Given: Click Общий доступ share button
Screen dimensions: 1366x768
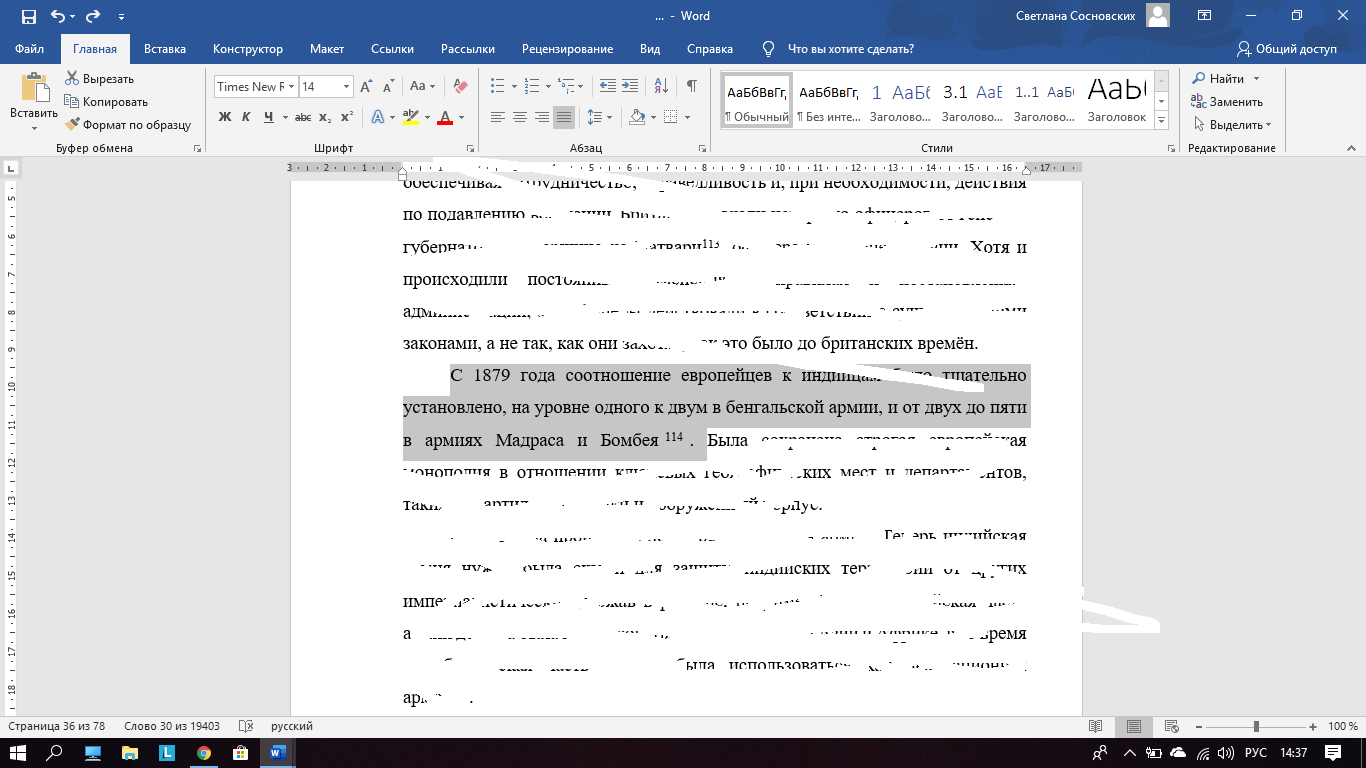Looking at the screenshot, I should 1286,49.
